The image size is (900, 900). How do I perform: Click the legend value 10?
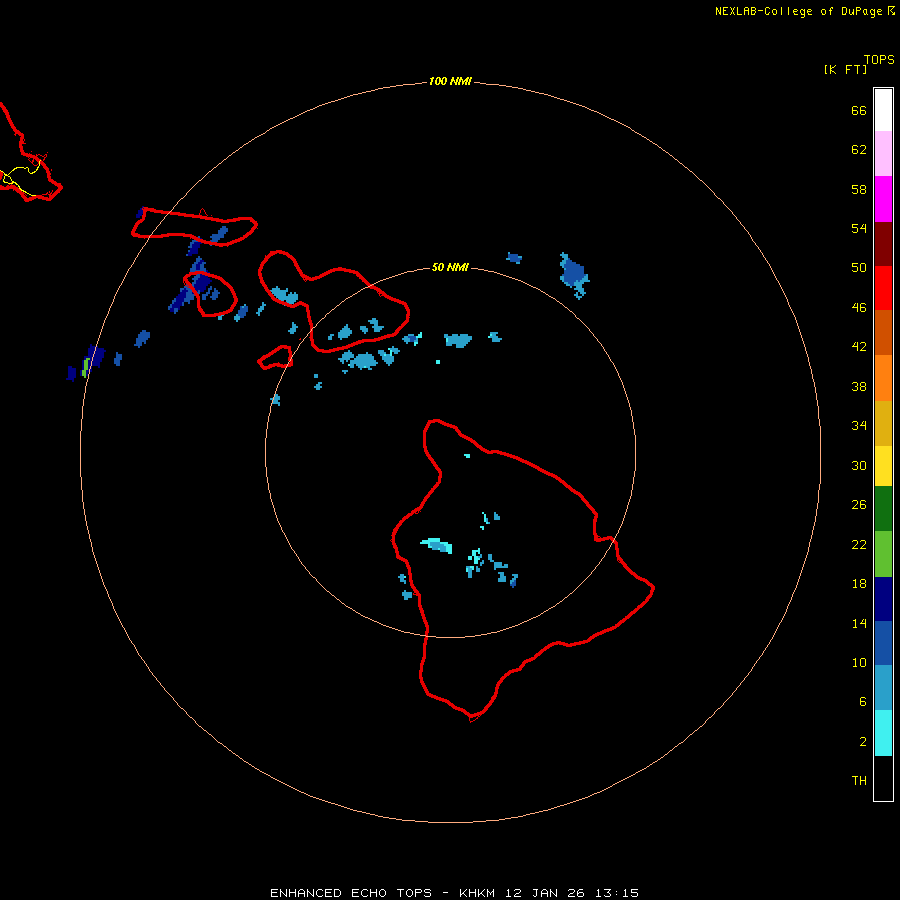[x=859, y=663]
